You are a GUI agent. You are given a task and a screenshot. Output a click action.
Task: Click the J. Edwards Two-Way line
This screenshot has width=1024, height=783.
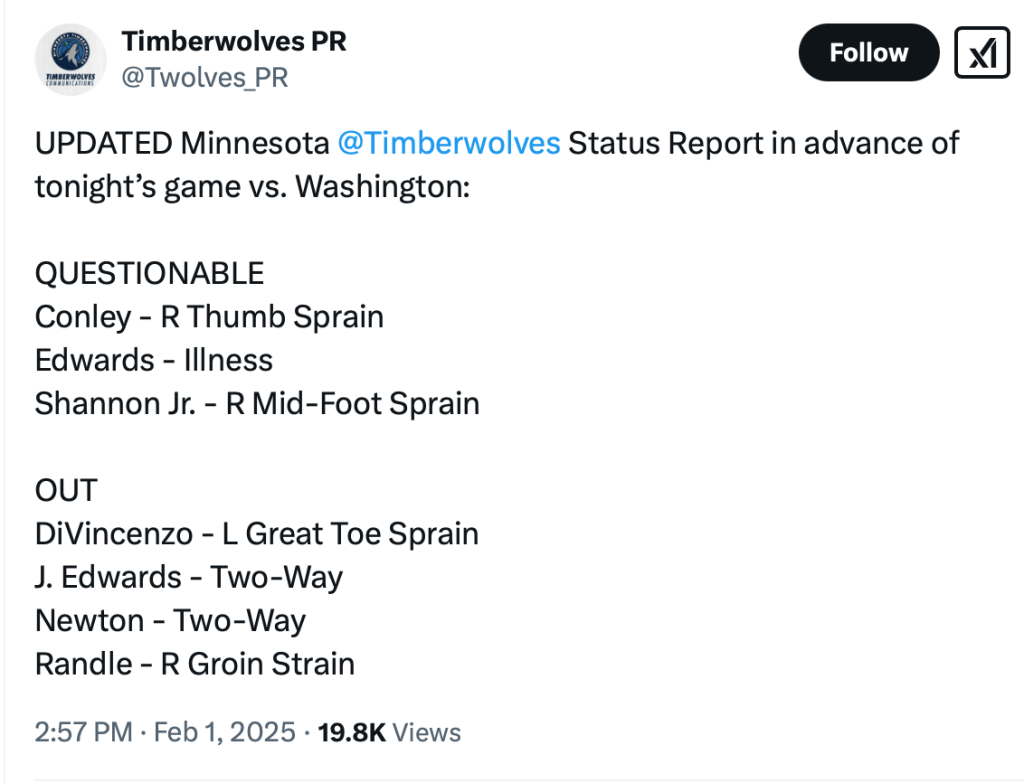[189, 577]
